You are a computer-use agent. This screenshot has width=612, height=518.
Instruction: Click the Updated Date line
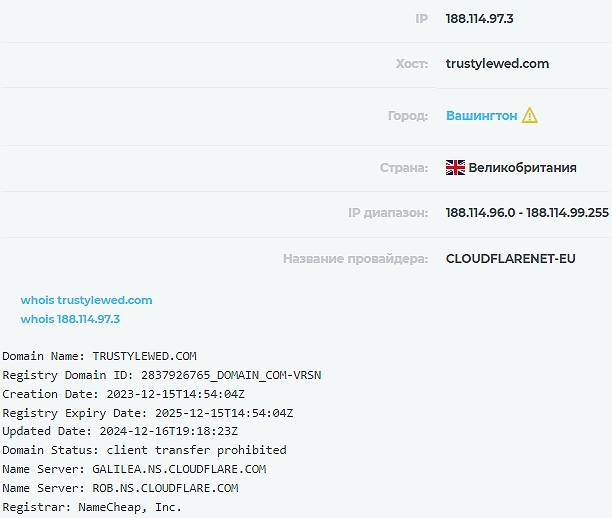(x=134, y=432)
